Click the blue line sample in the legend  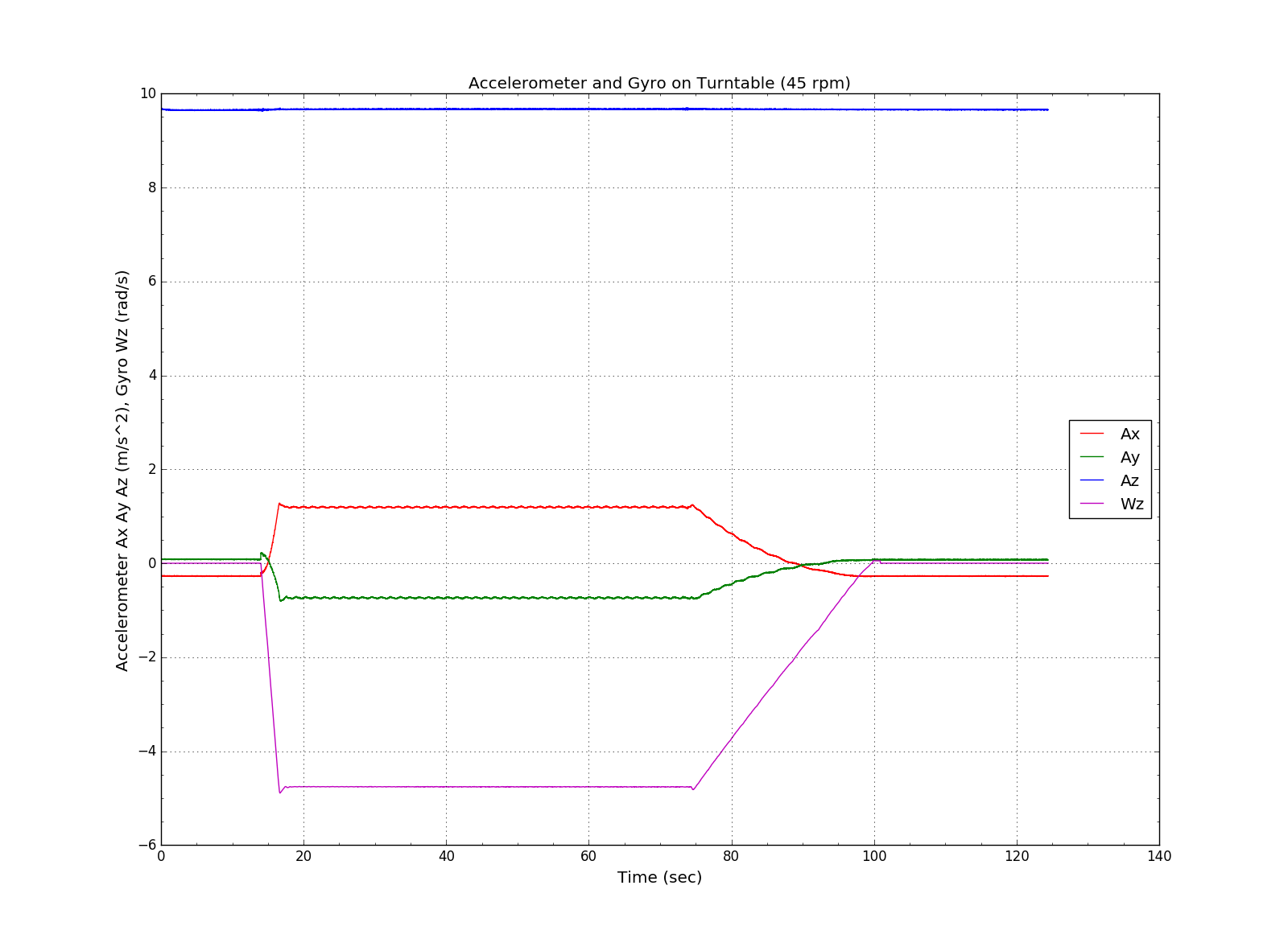1092,480
